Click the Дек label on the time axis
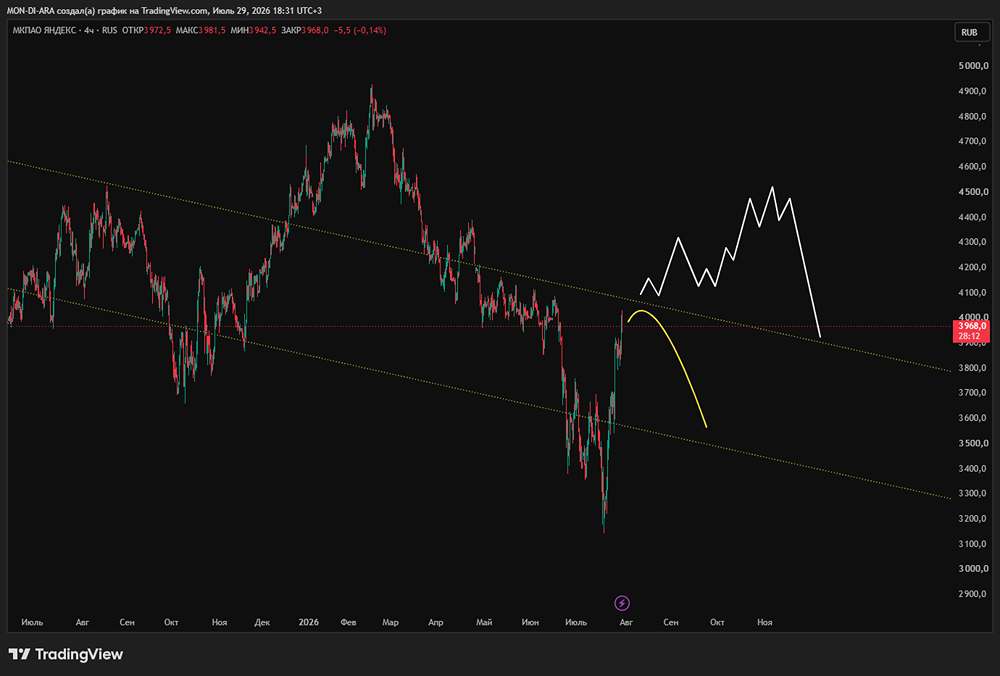Screen dimensions: 1000x676 [x=262, y=622]
